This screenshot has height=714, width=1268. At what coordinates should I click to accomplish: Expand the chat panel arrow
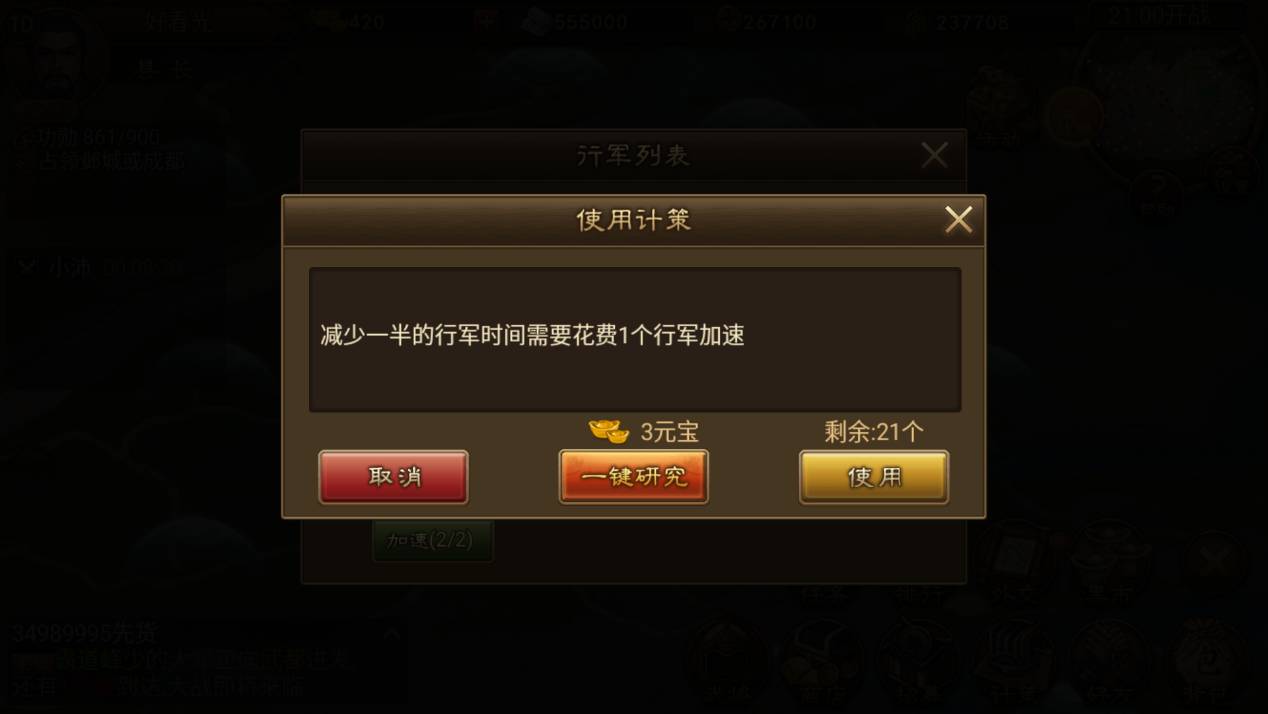[392, 634]
